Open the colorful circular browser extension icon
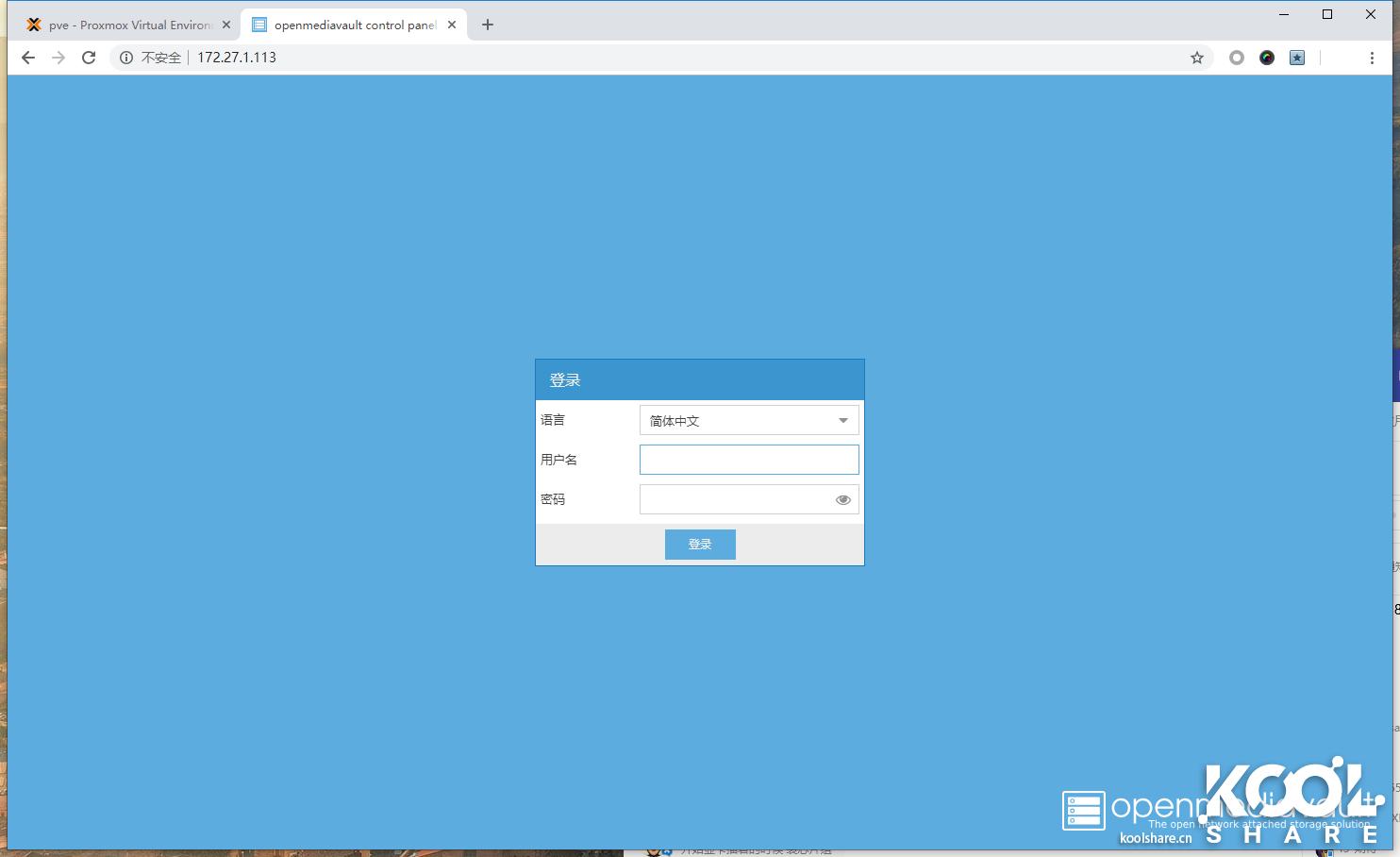The height and width of the screenshot is (857, 1400). tap(1266, 58)
